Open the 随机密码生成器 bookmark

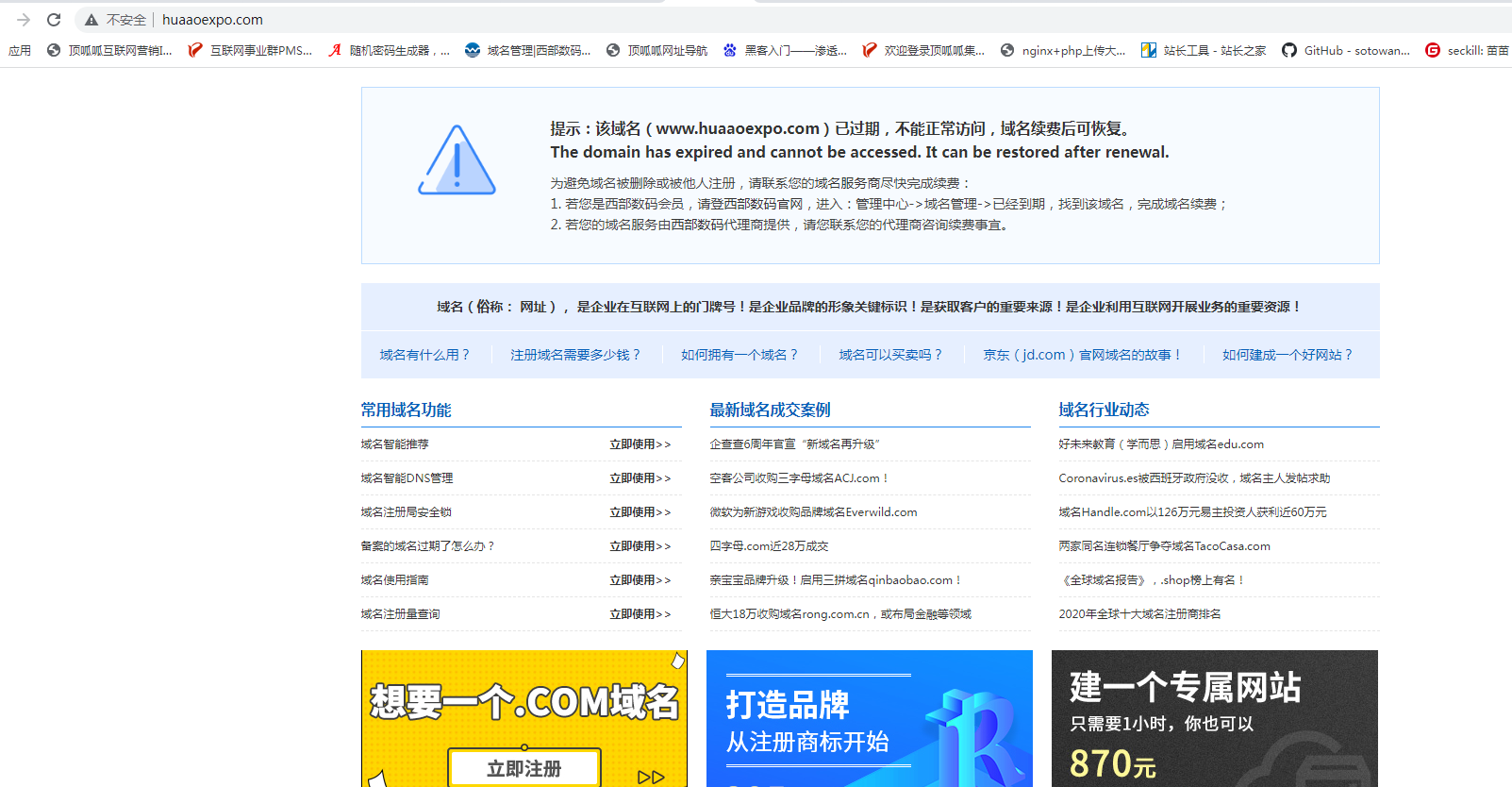coord(388,51)
